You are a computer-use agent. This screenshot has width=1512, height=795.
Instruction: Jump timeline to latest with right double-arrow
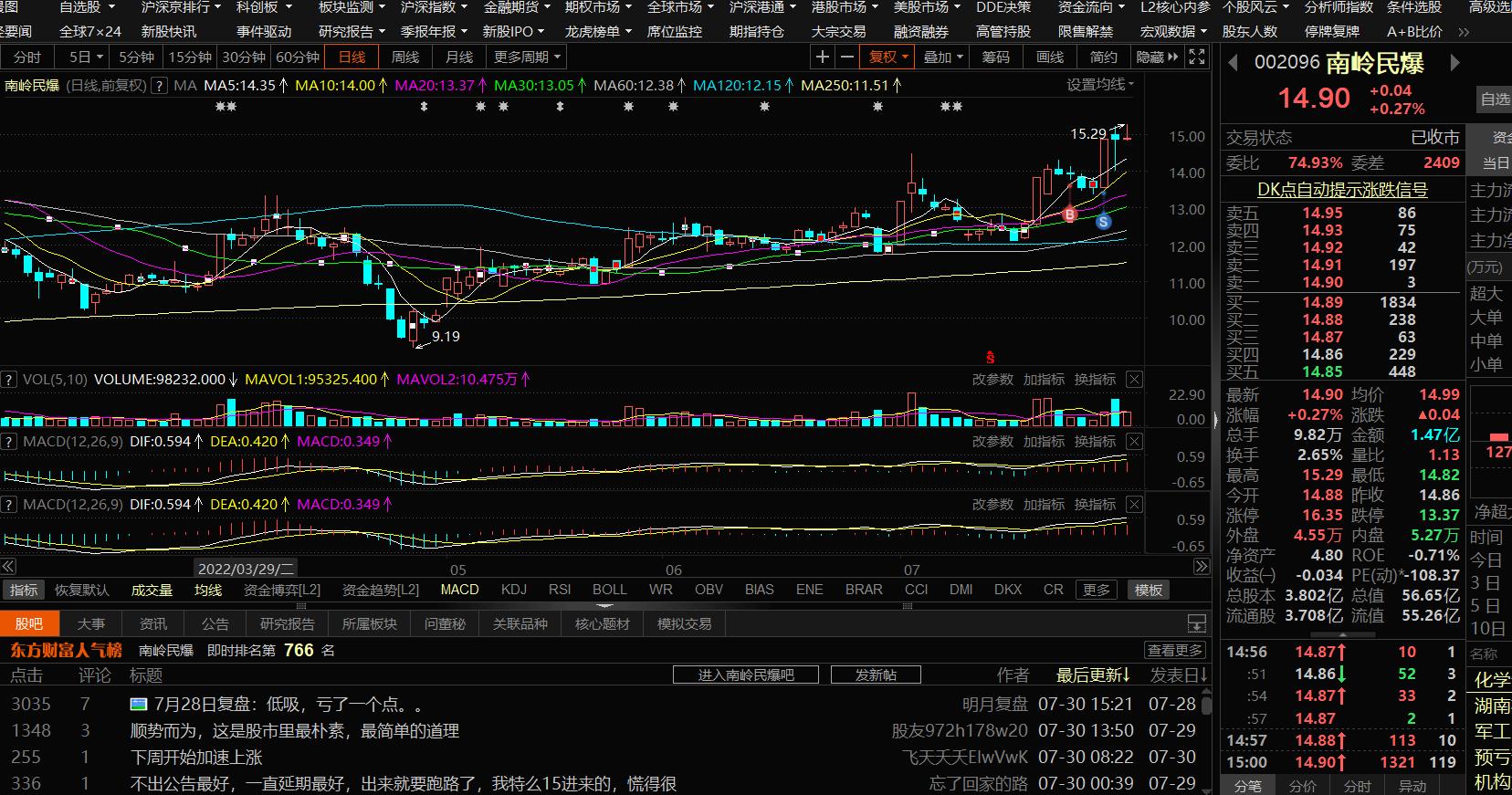[x=1202, y=567]
